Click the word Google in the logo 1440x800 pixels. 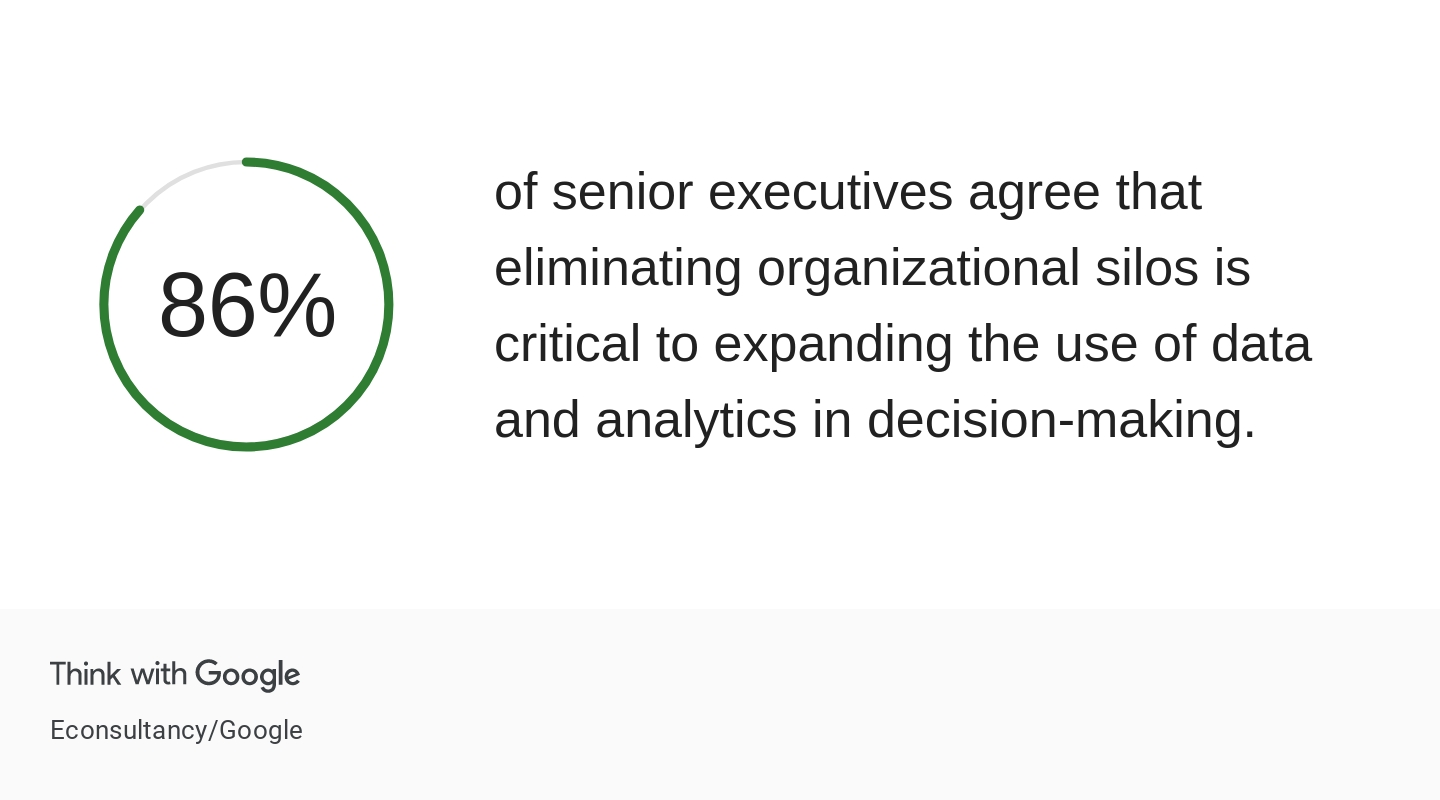click(248, 675)
